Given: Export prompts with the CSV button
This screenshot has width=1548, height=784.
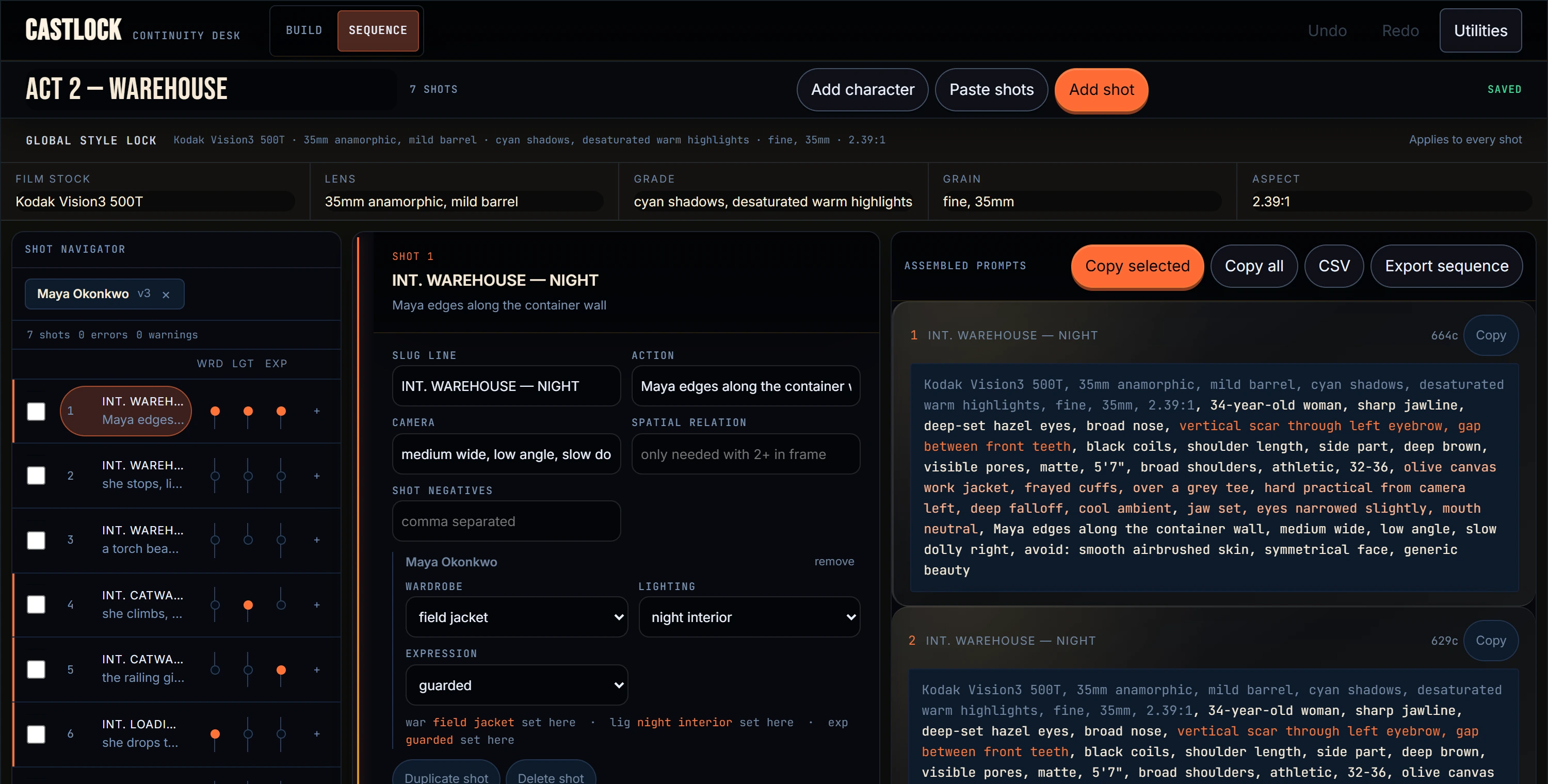Looking at the screenshot, I should click(x=1334, y=266).
